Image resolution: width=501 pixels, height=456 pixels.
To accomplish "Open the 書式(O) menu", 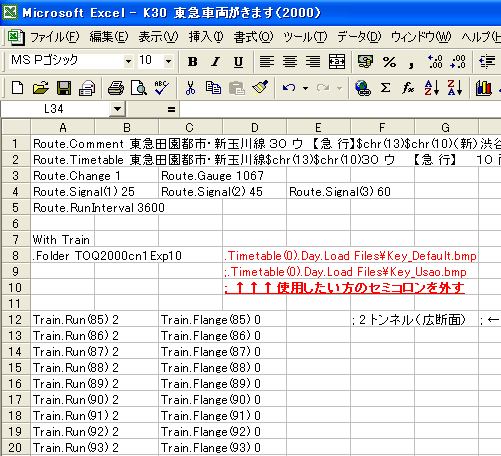I will (253, 37).
